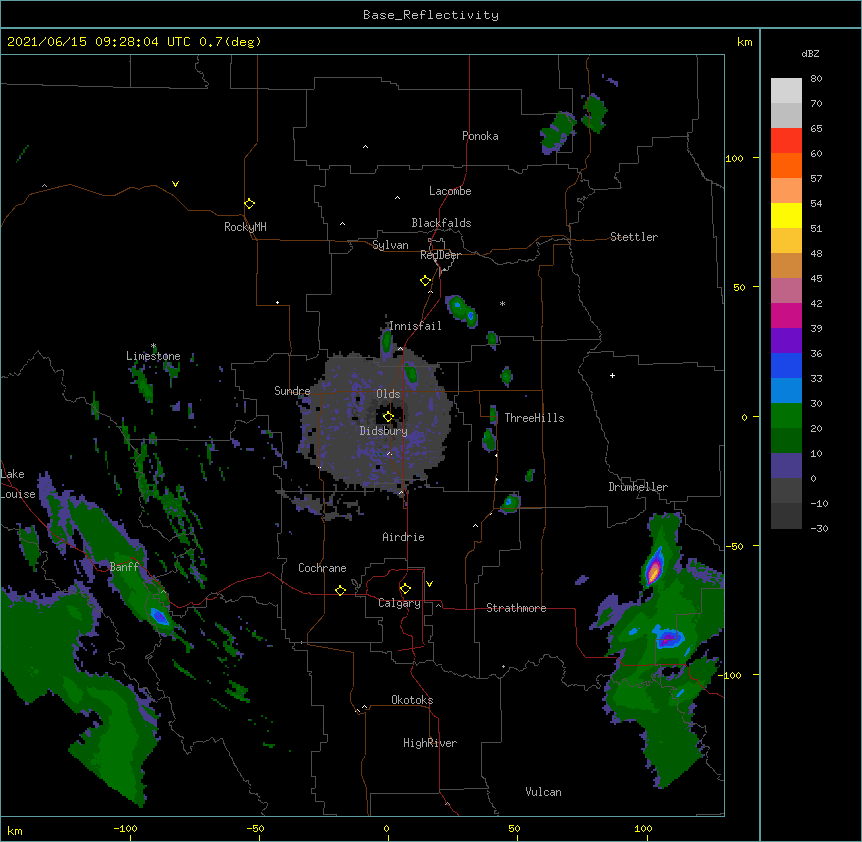Click the dBZ legend heading
Image resolution: width=862 pixels, height=842 pixels.
click(x=810, y=54)
